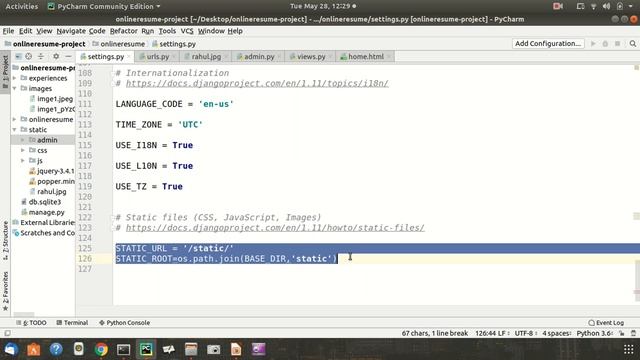Open Project panel gear settings

point(56,56)
